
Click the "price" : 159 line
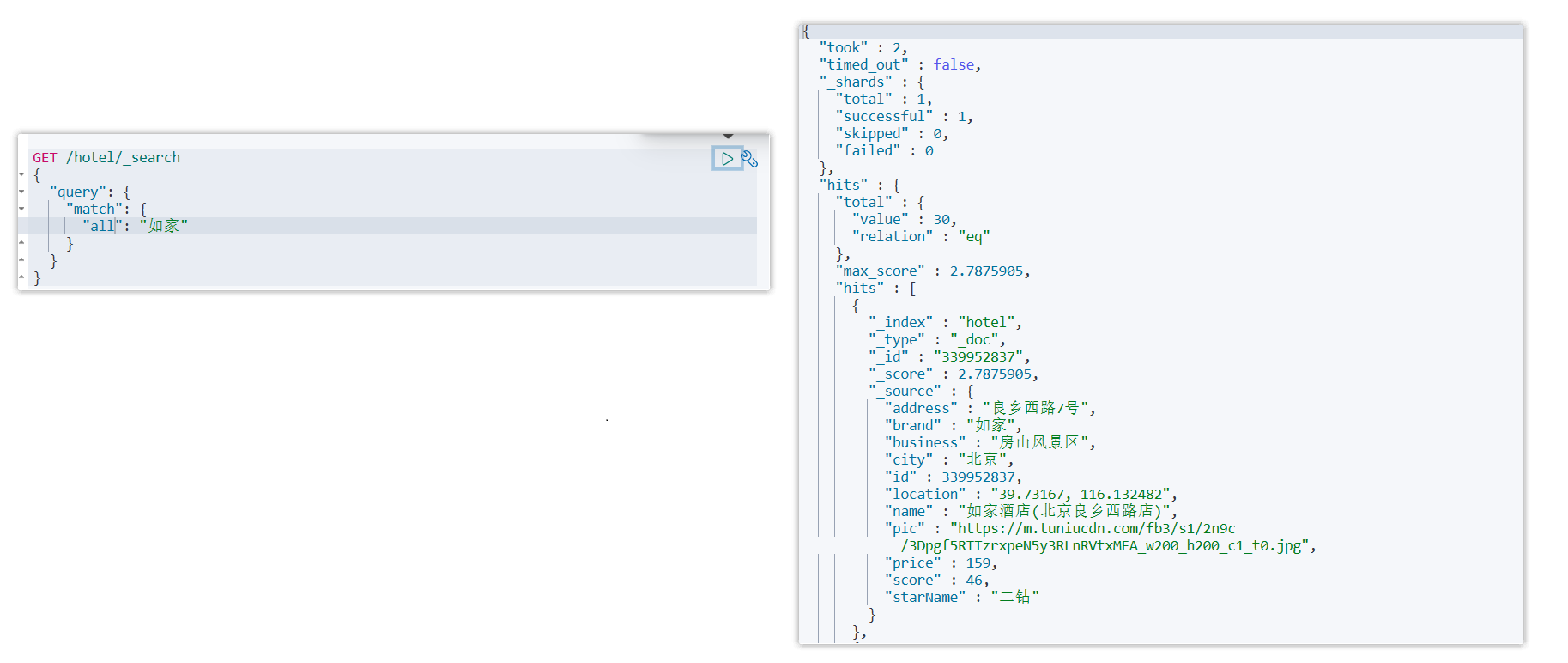tap(941, 563)
